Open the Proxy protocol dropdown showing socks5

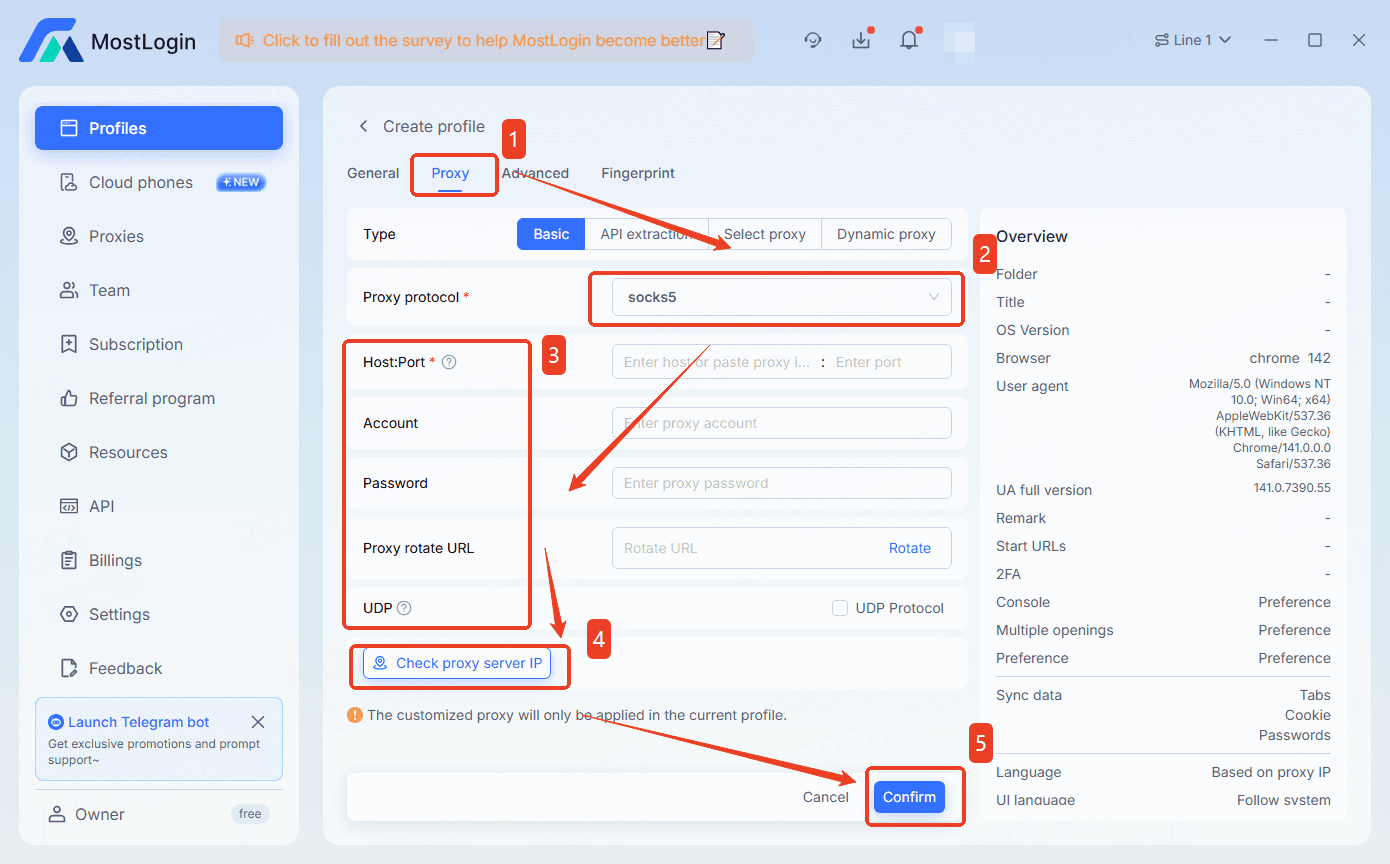click(777, 297)
